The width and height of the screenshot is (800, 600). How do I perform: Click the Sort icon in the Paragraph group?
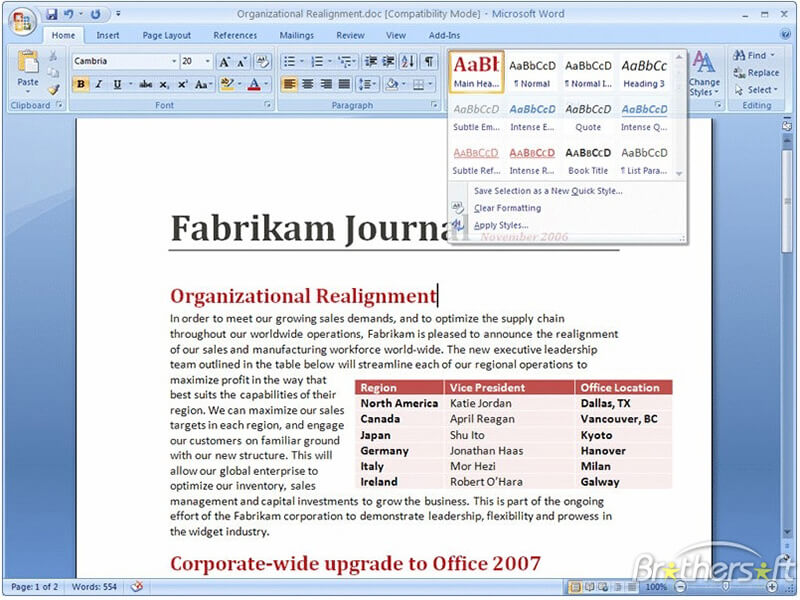pyautogui.click(x=406, y=61)
